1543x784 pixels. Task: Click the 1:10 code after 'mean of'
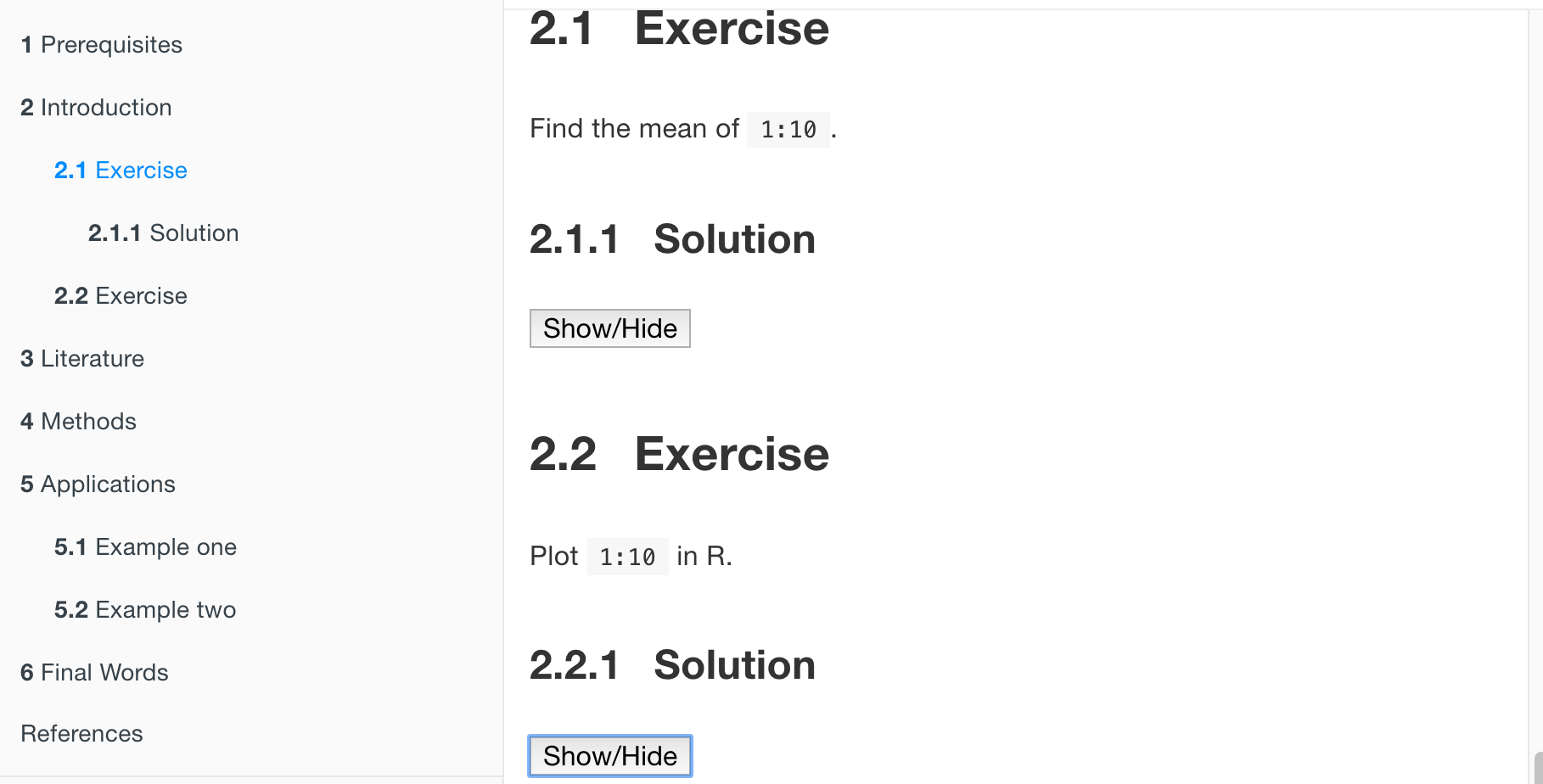pyautogui.click(x=788, y=130)
